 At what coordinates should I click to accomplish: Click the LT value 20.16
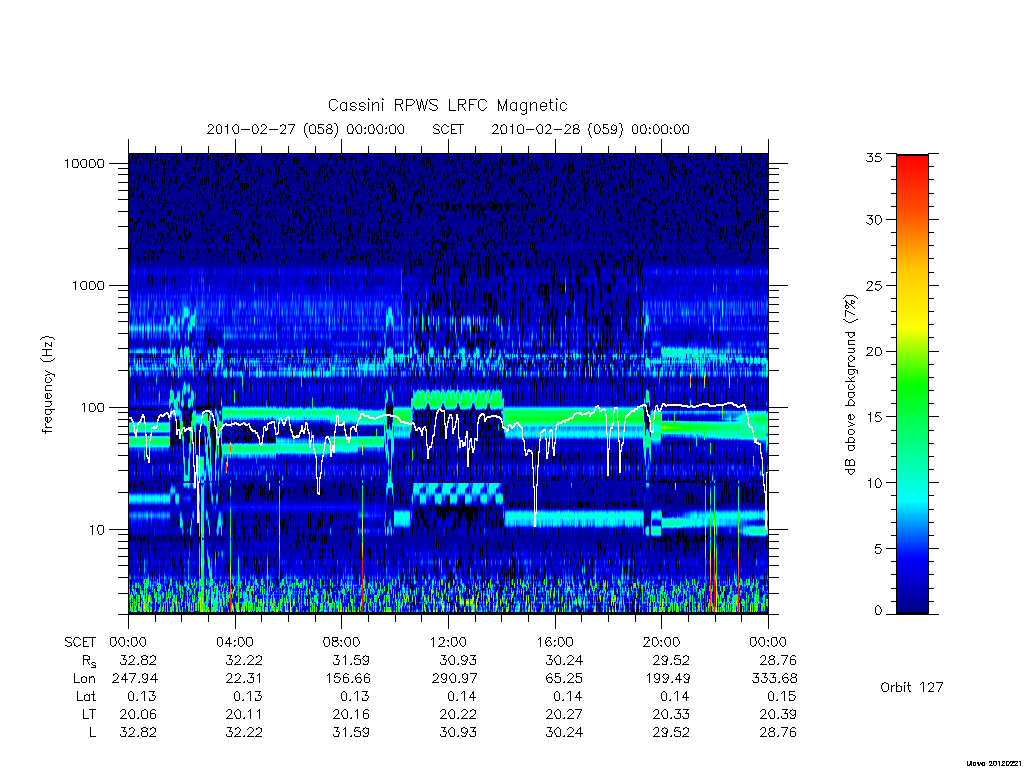point(351,714)
